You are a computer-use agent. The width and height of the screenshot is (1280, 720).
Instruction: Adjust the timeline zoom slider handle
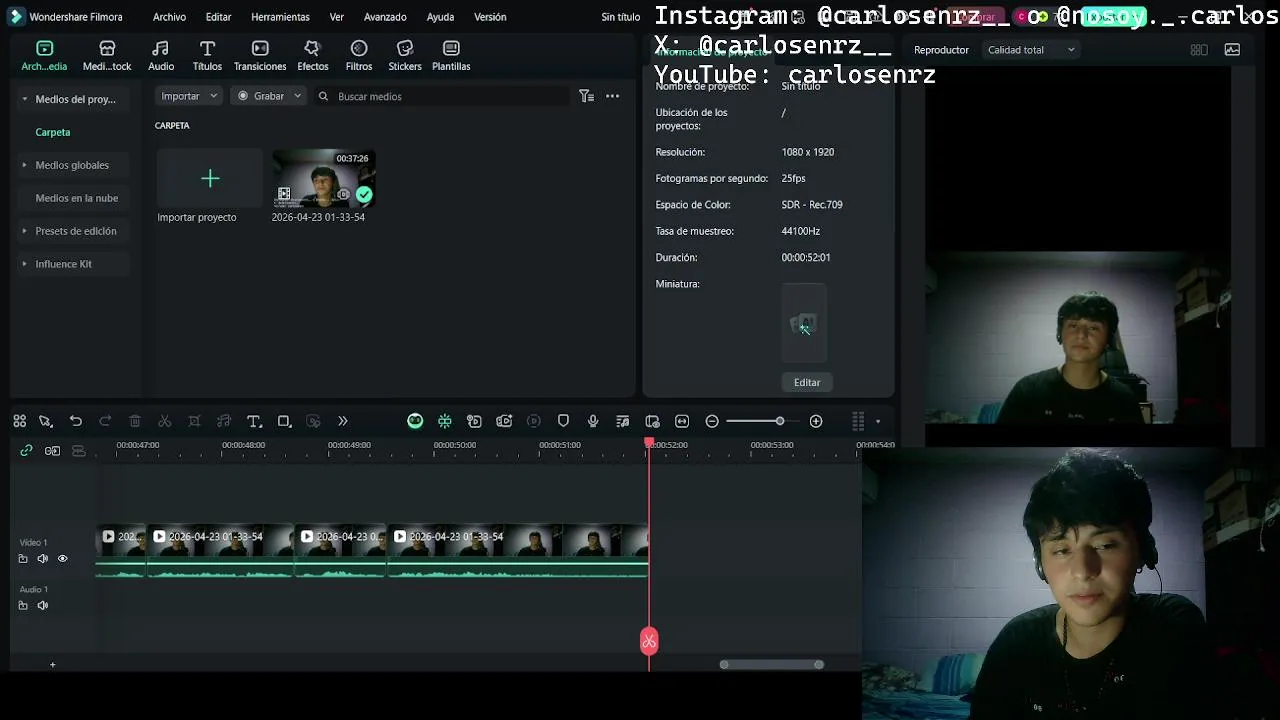(x=780, y=422)
